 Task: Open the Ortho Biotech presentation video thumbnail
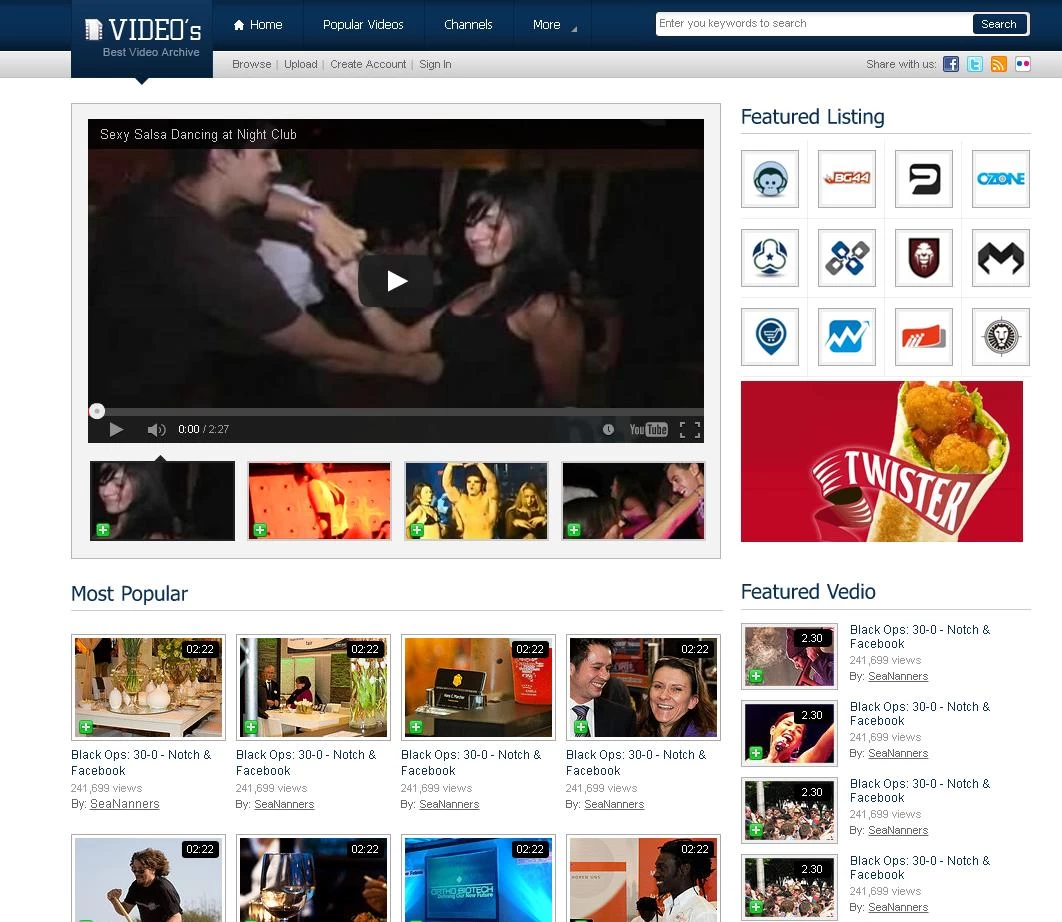(x=478, y=879)
